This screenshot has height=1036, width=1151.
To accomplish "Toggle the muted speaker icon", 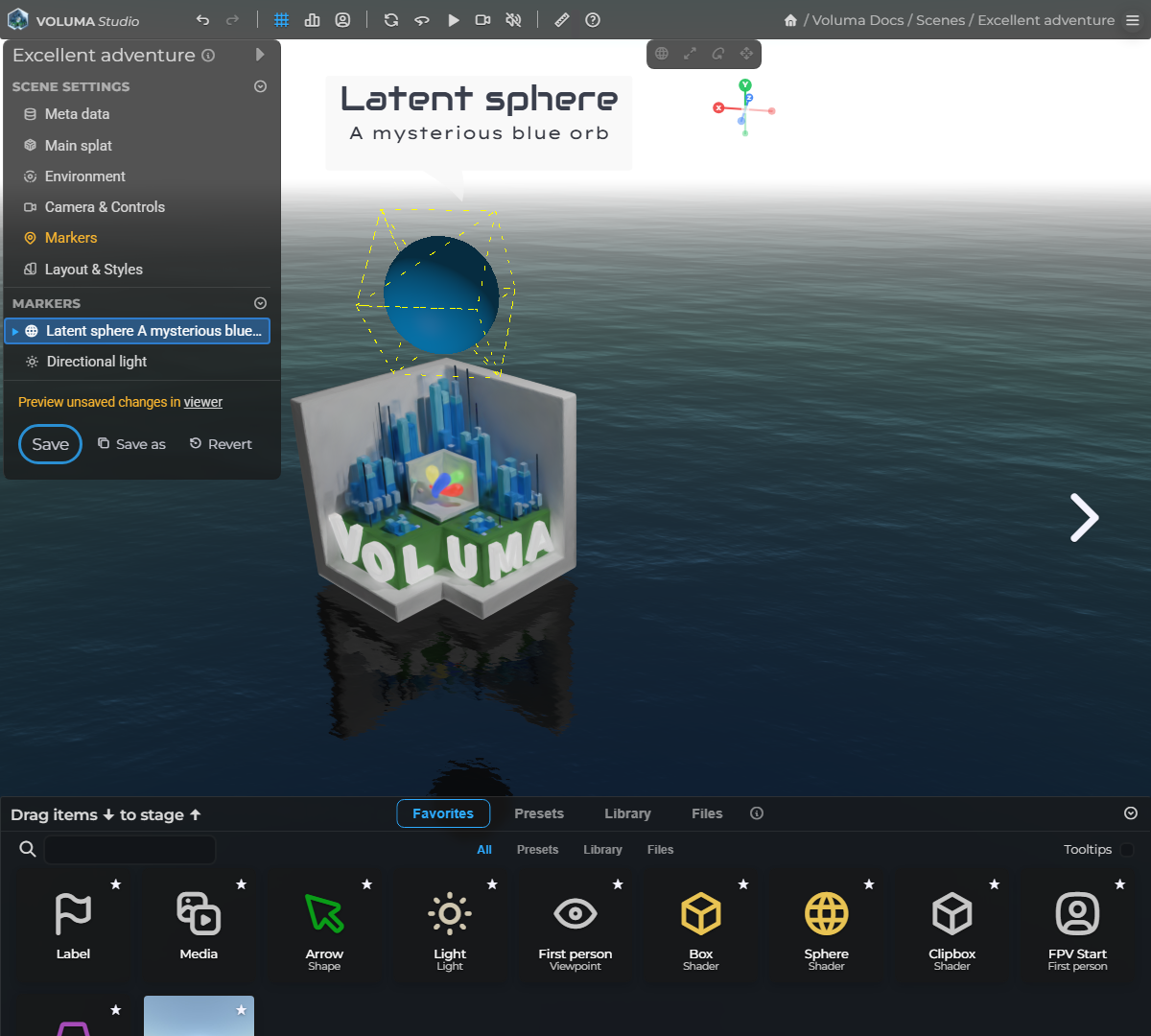I will (x=514, y=20).
